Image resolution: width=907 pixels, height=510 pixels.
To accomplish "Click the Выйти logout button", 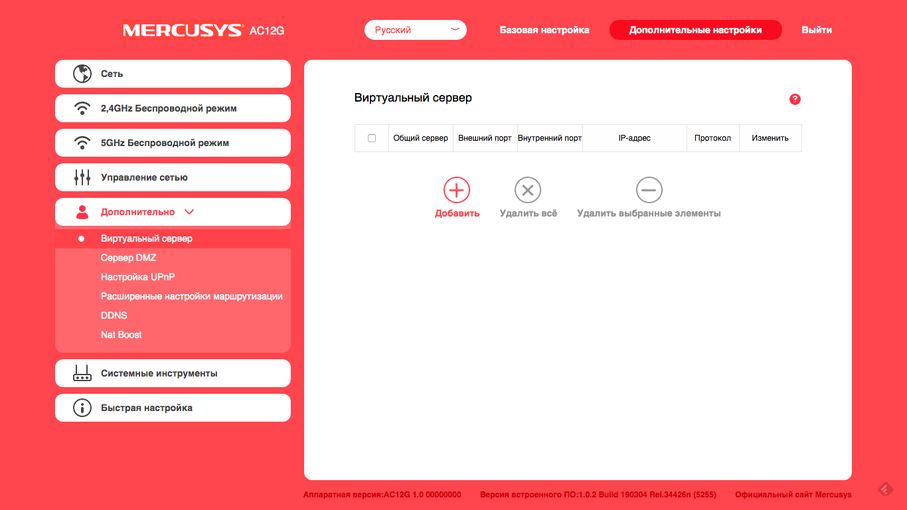I will pyautogui.click(x=816, y=30).
